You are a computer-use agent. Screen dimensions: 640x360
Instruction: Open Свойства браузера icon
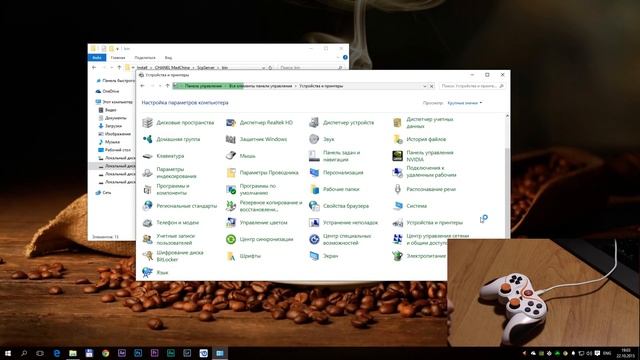point(314,206)
